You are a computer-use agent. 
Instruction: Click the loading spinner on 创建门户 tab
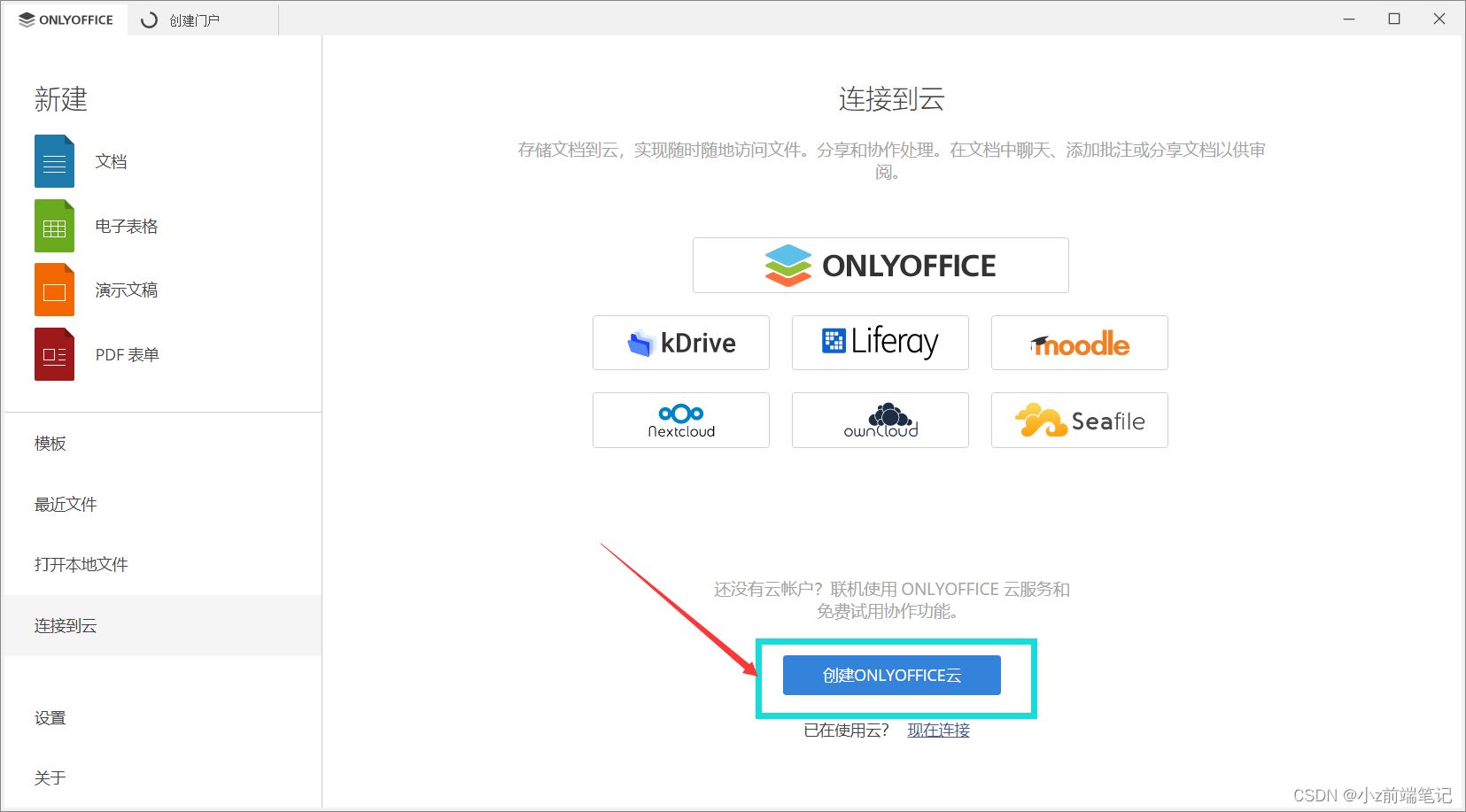149,19
